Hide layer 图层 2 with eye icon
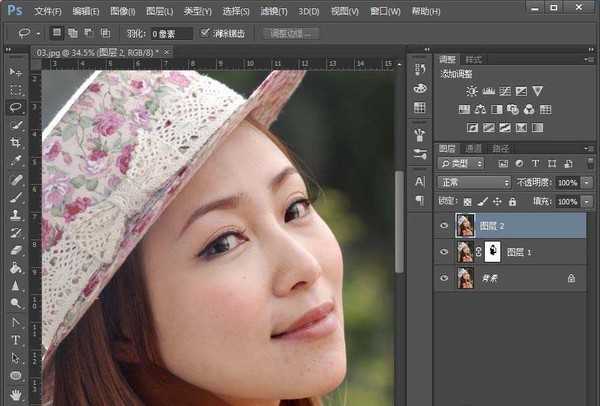600x406 pixels. coord(444,226)
